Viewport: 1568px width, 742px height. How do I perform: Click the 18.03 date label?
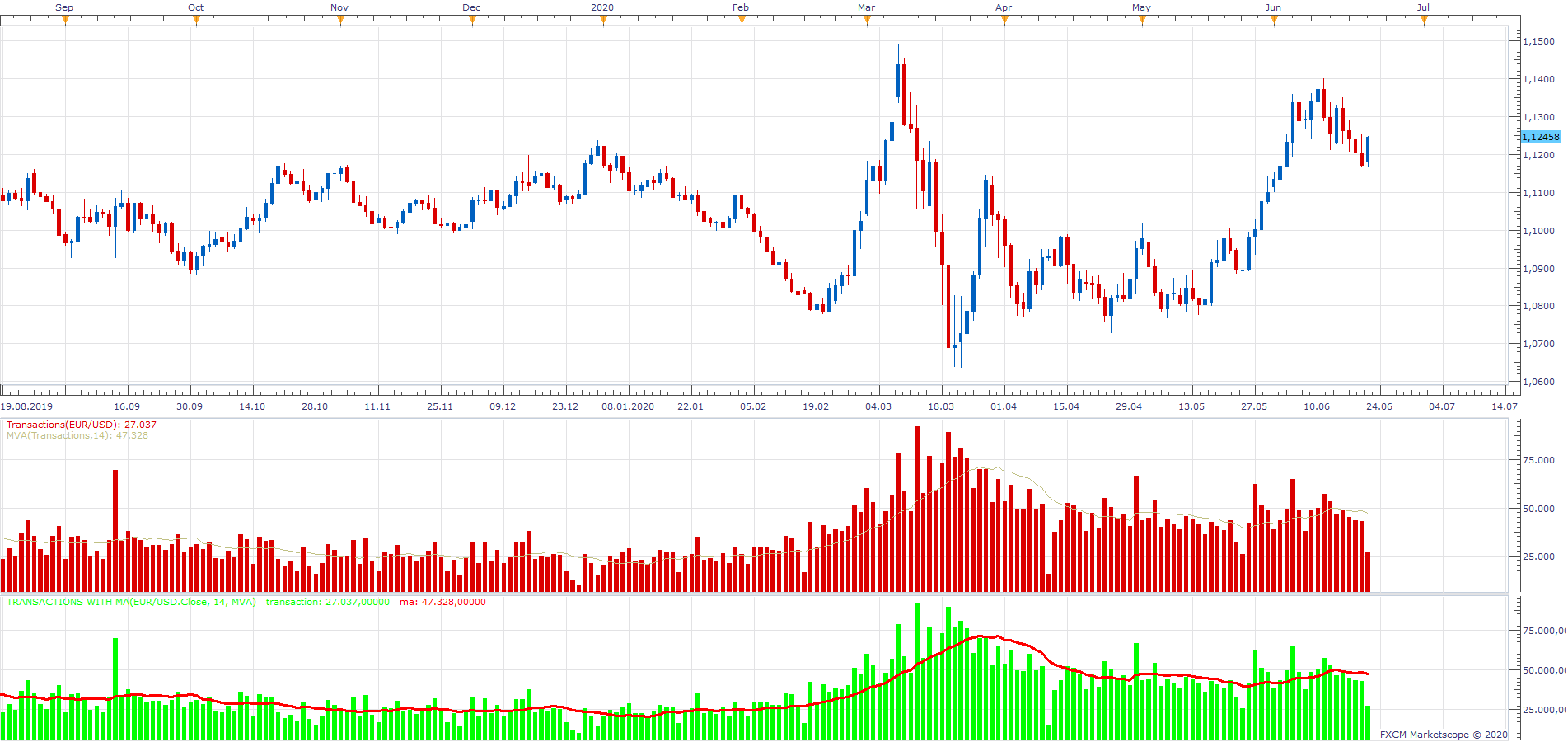[941, 406]
